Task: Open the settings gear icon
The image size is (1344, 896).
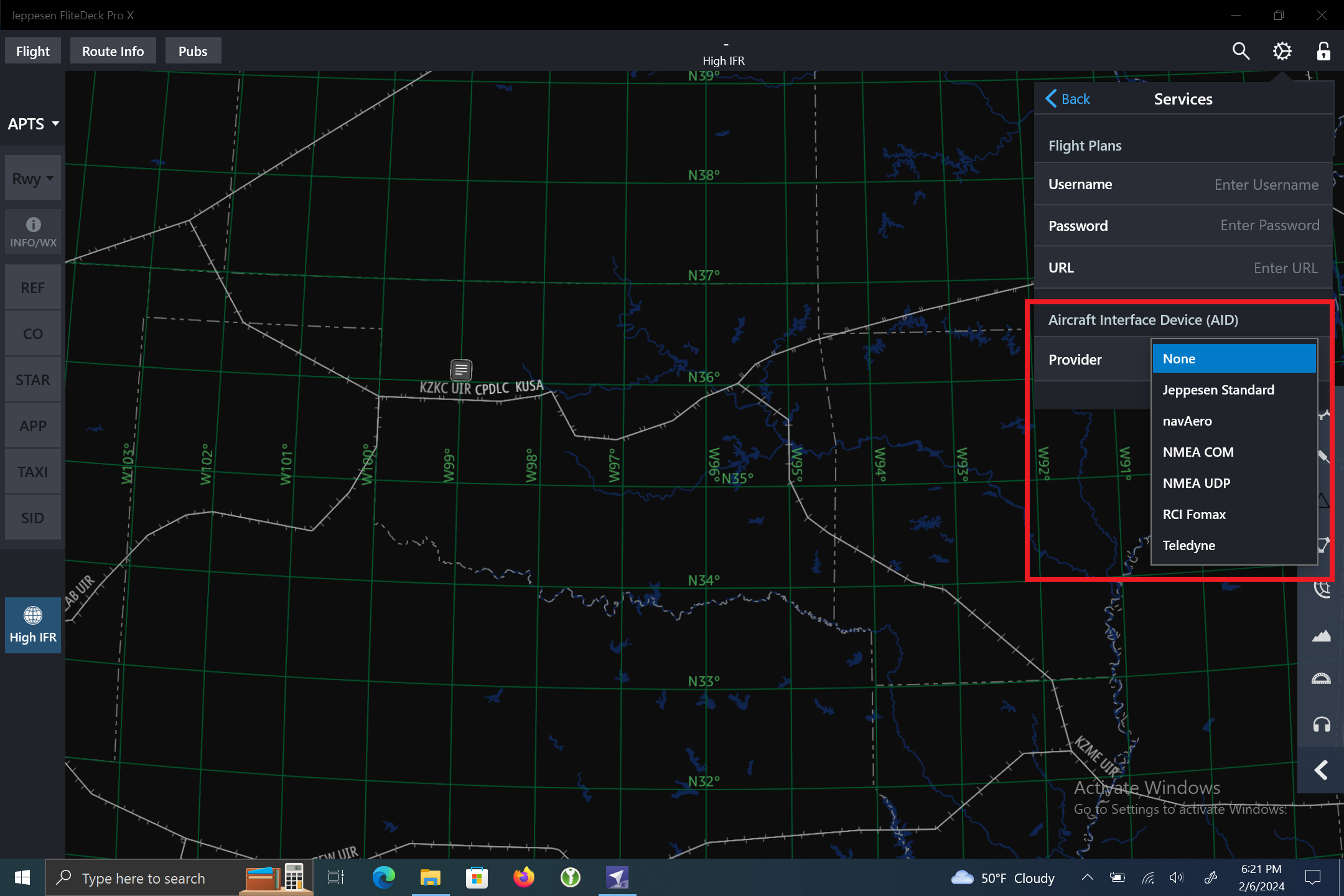Action: [x=1282, y=51]
